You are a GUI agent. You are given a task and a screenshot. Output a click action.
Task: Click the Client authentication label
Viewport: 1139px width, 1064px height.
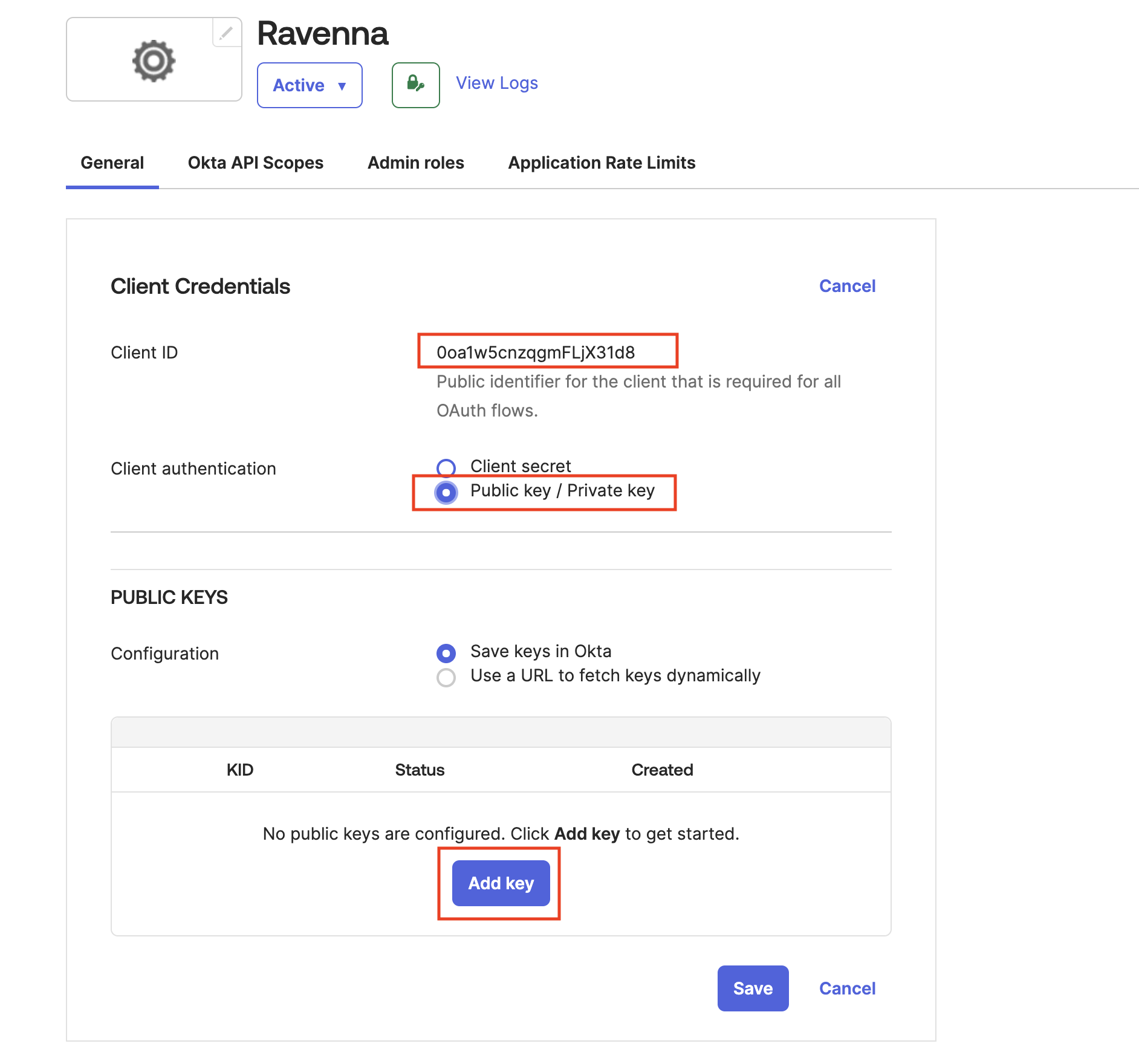coord(193,469)
